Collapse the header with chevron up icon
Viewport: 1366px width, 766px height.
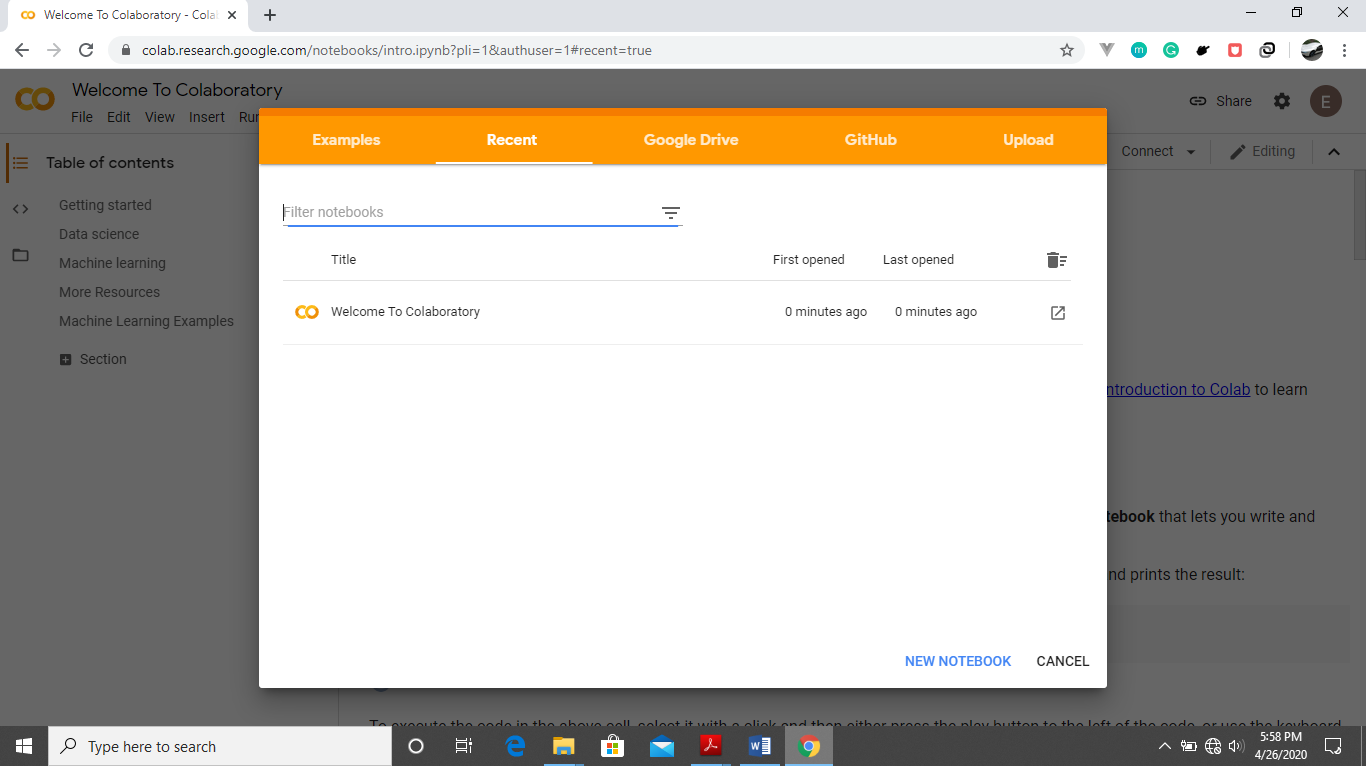[x=1333, y=152]
